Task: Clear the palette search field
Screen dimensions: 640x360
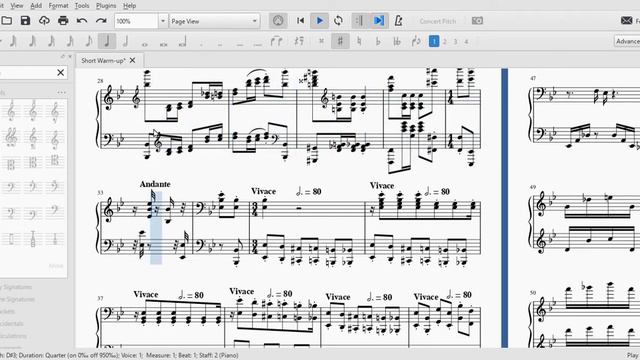Action: [x=60, y=73]
